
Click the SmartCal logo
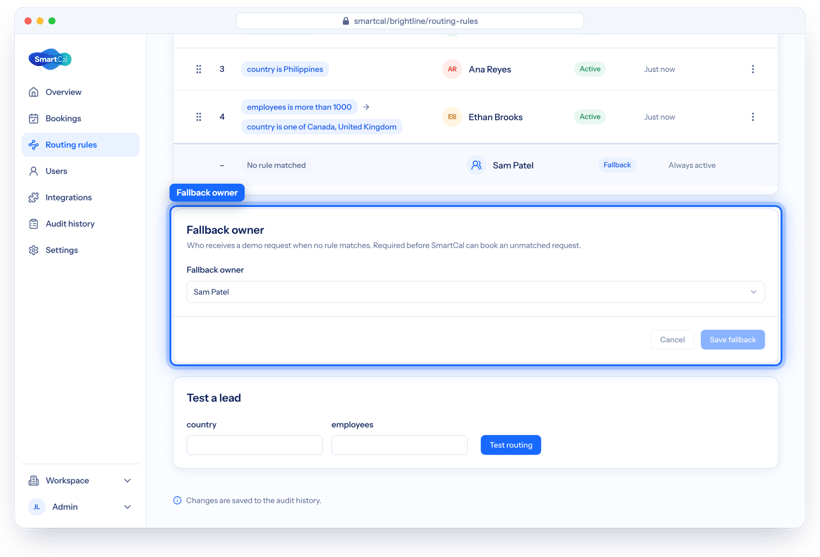click(x=50, y=59)
